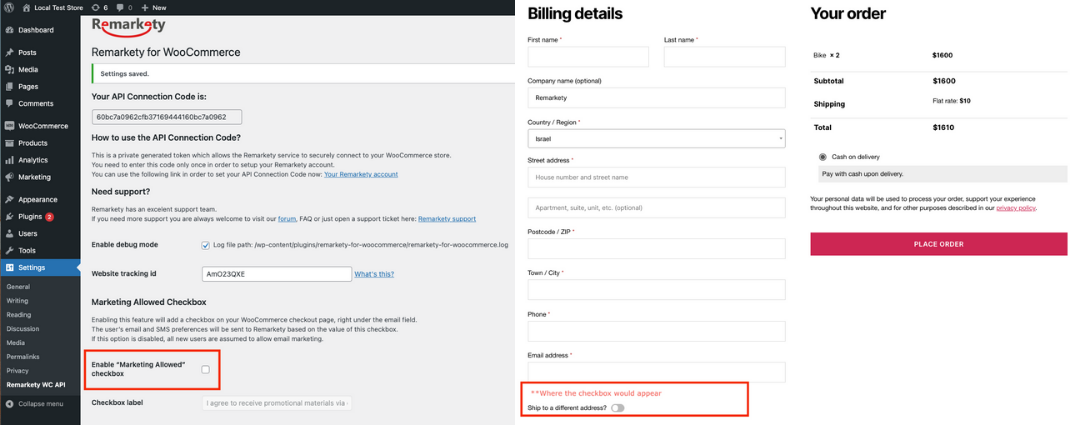The width and height of the screenshot is (1080, 425).
Task: Collapse the admin sidebar menu
Action: (34, 404)
